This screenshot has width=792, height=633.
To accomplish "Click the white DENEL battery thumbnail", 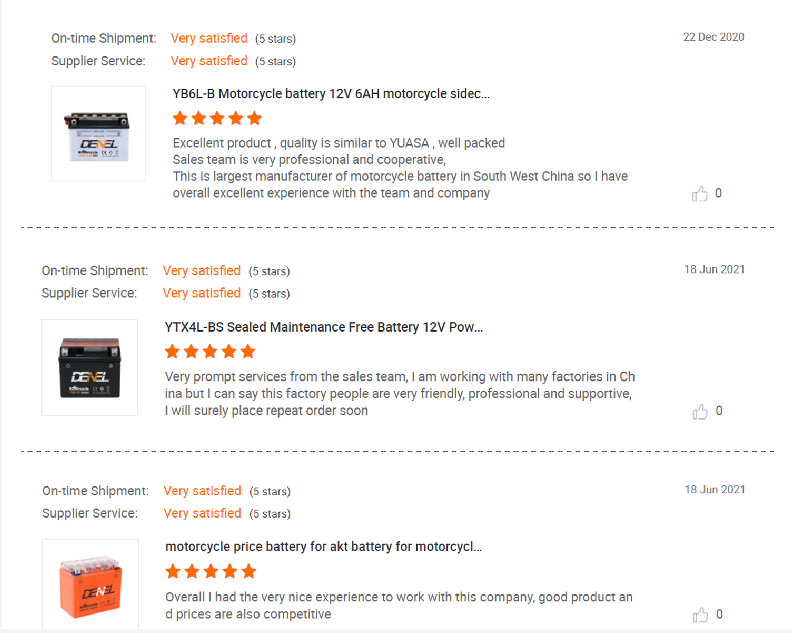I will [x=98, y=133].
